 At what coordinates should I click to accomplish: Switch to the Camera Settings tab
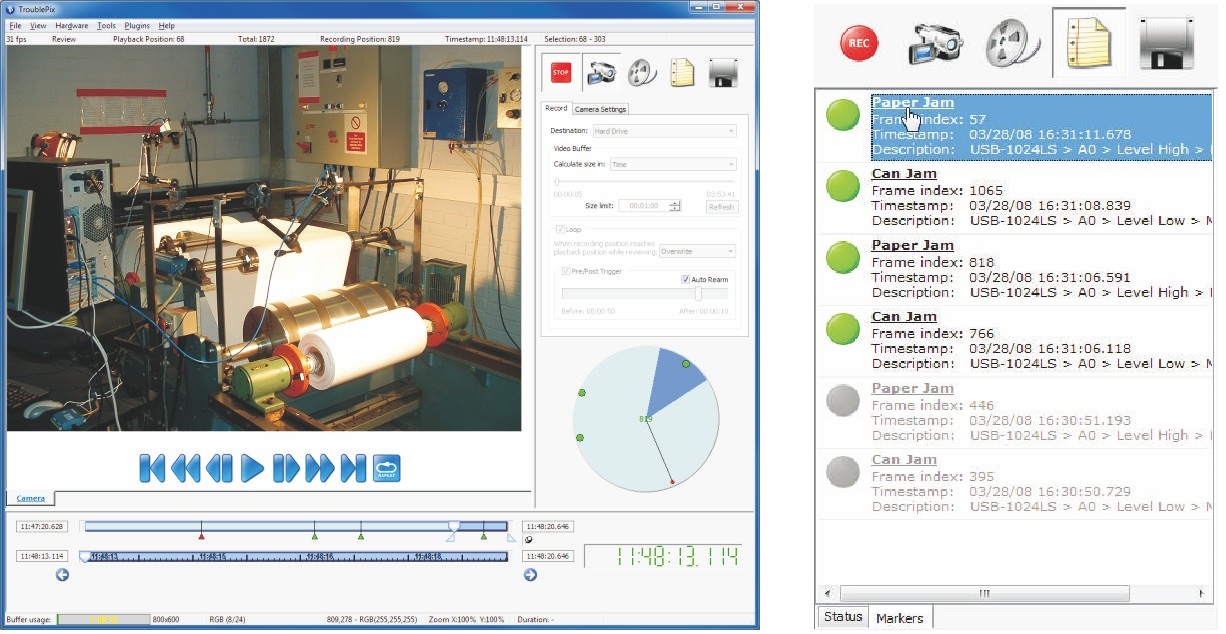click(600, 109)
